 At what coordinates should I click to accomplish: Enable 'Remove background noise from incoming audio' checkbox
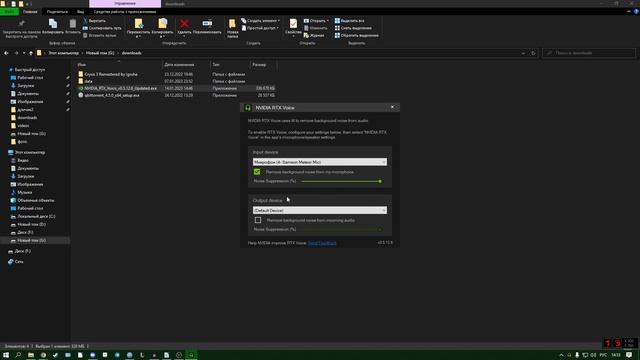258,220
